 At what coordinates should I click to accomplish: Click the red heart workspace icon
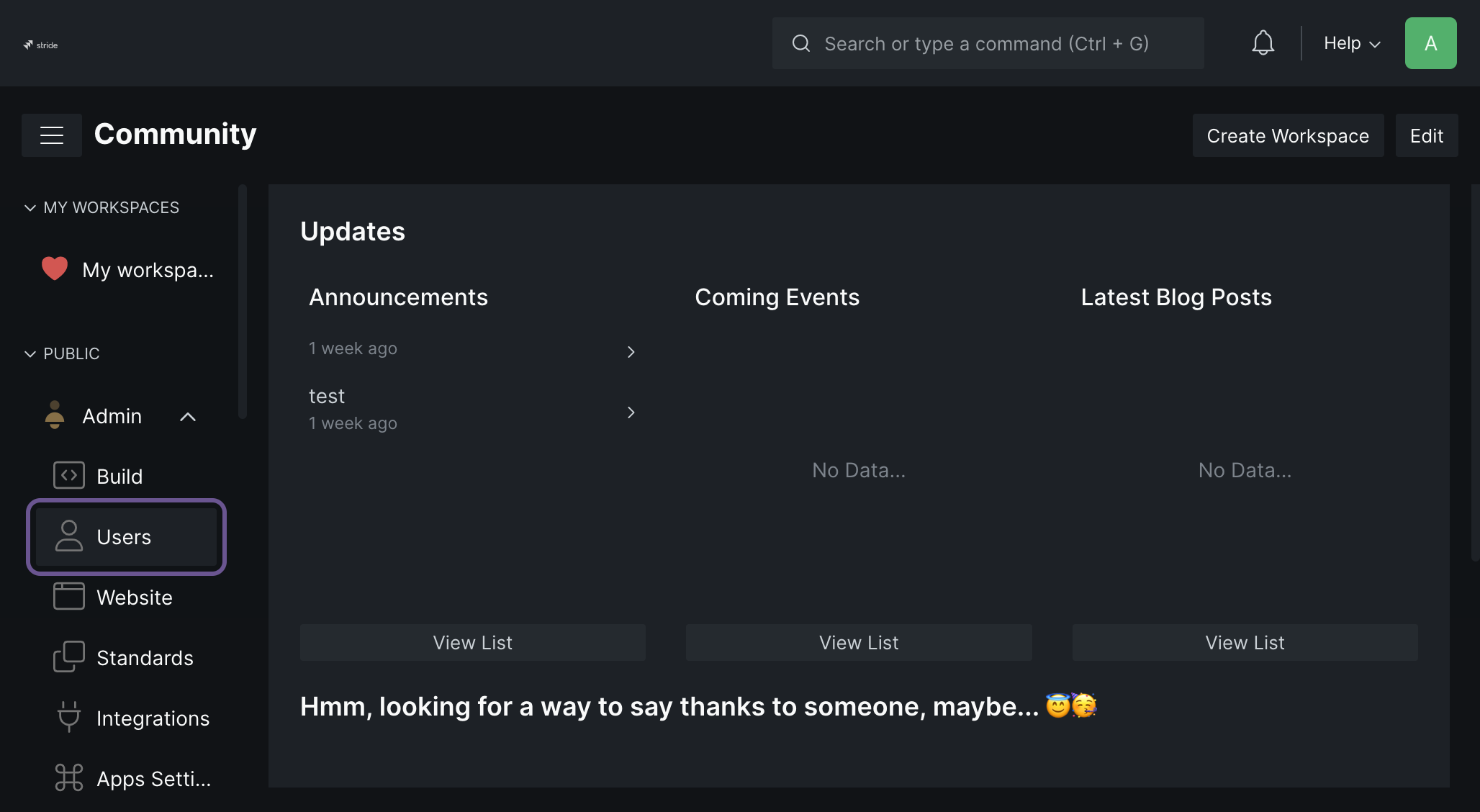pyautogui.click(x=55, y=269)
